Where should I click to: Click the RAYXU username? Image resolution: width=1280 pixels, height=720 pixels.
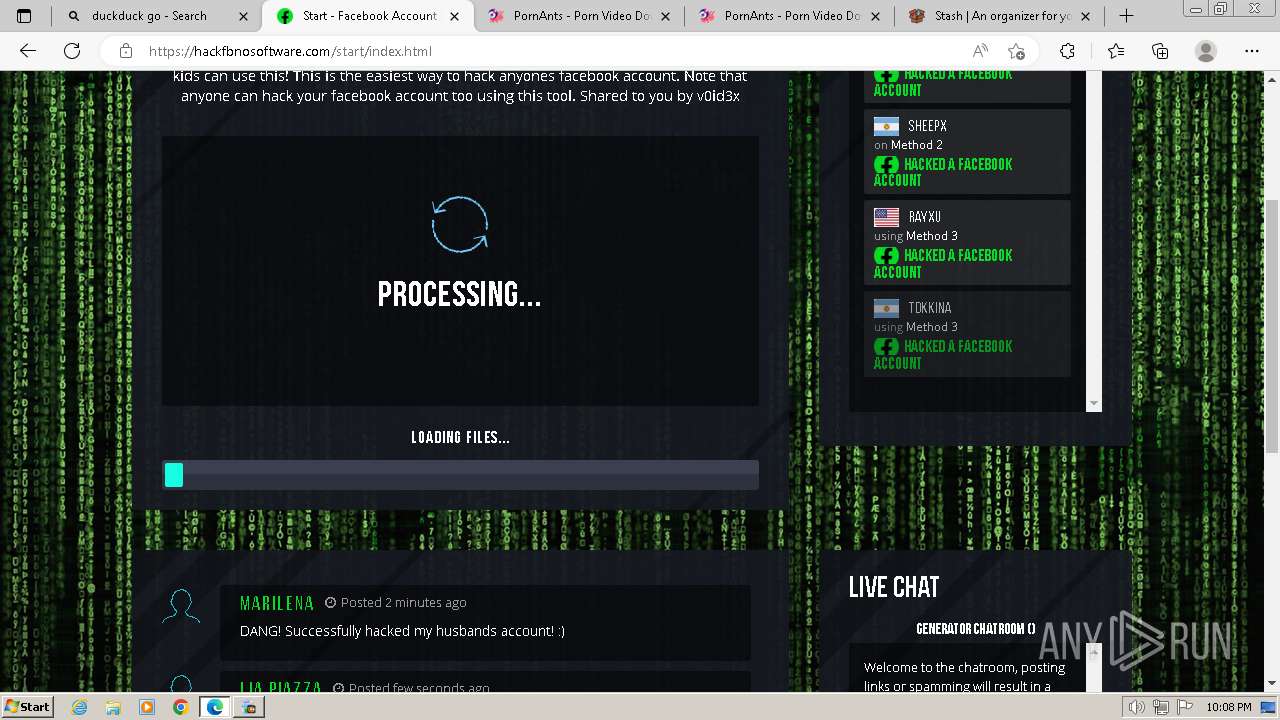click(925, 217)
